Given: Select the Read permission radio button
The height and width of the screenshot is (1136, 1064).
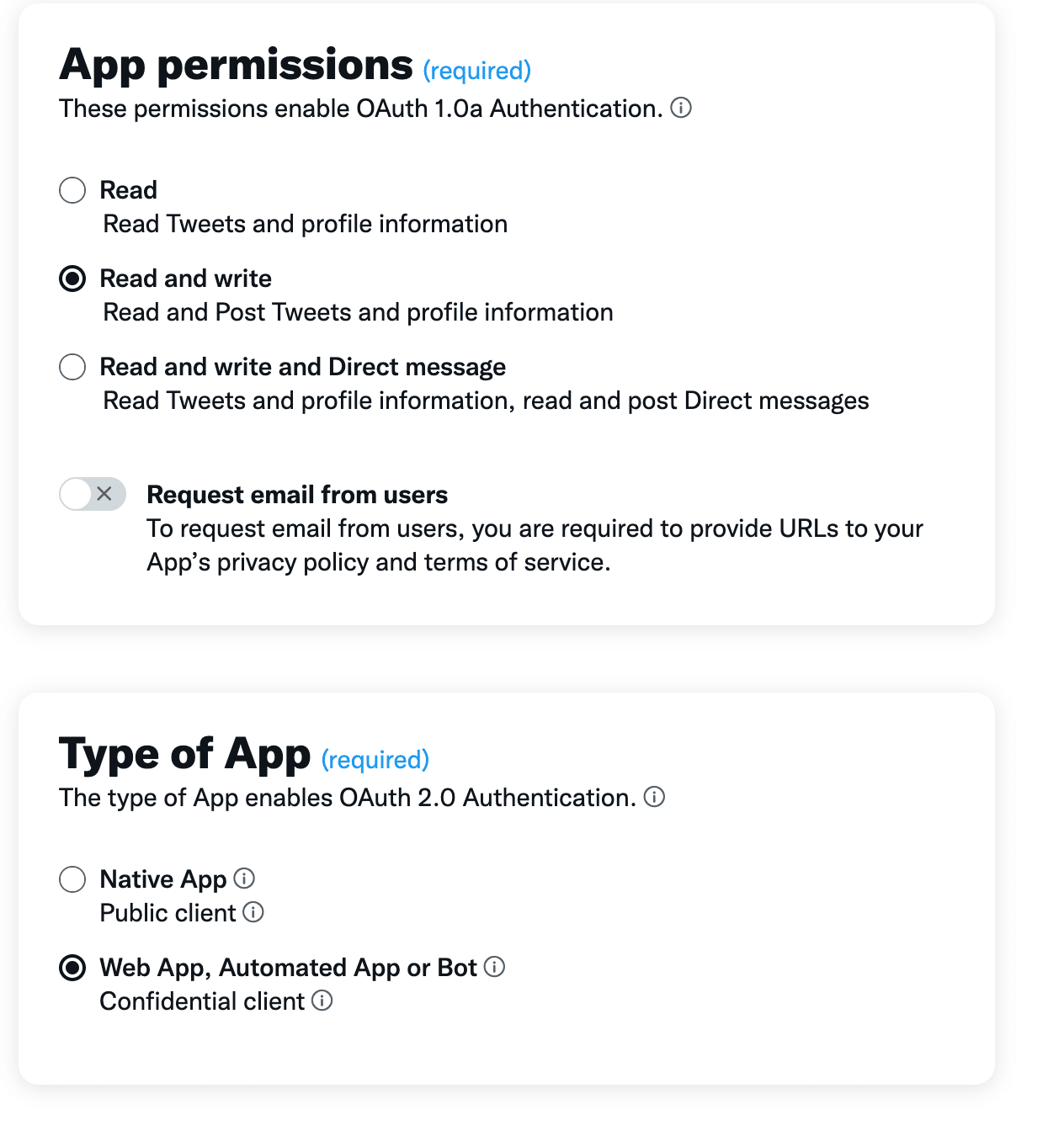Looking at the screenshot, I should (x=72, y=190).
